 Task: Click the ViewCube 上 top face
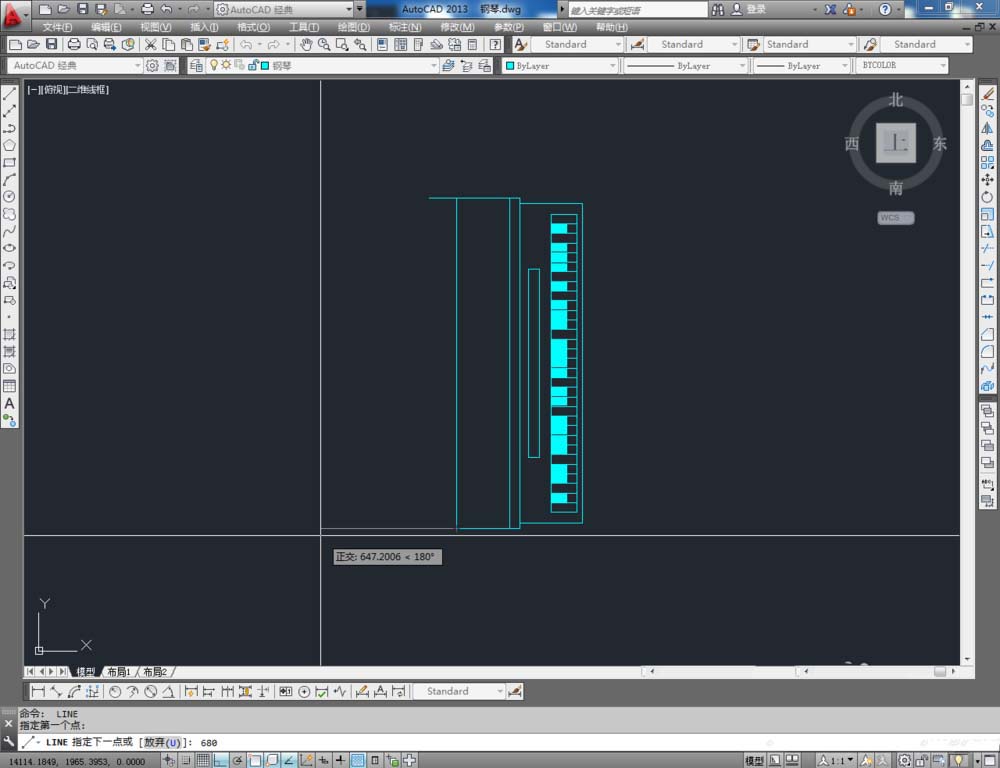coord(895,143)
